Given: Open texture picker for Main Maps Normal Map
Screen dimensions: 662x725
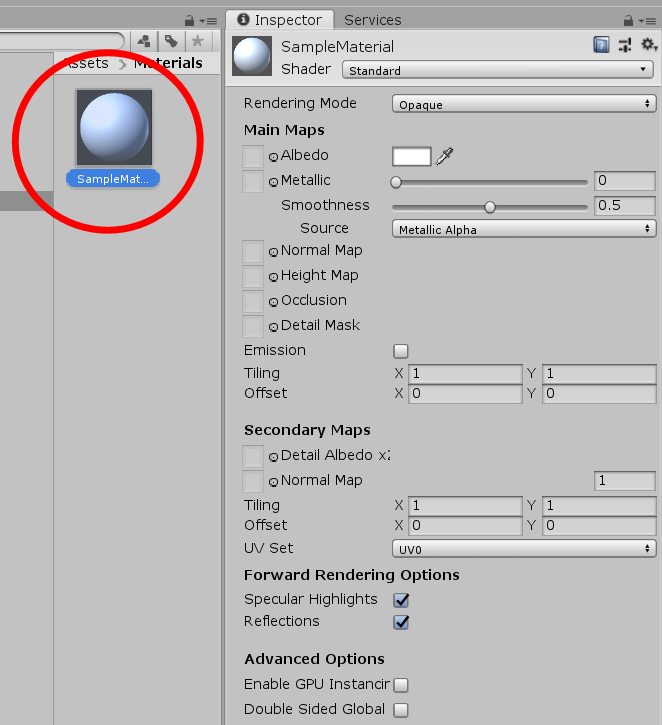Looking at the screenshot, I should (273, 252).
